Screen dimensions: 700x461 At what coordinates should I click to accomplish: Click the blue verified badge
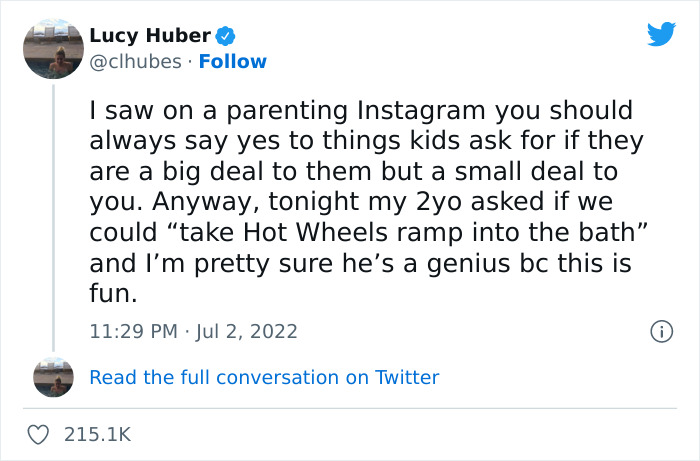pyautogui.click(x=227, y=36)
